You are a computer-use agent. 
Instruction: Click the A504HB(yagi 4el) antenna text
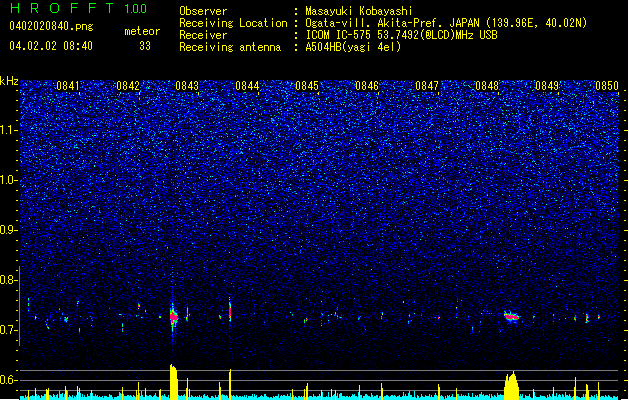pyautogui.click(x=353, y=47)
